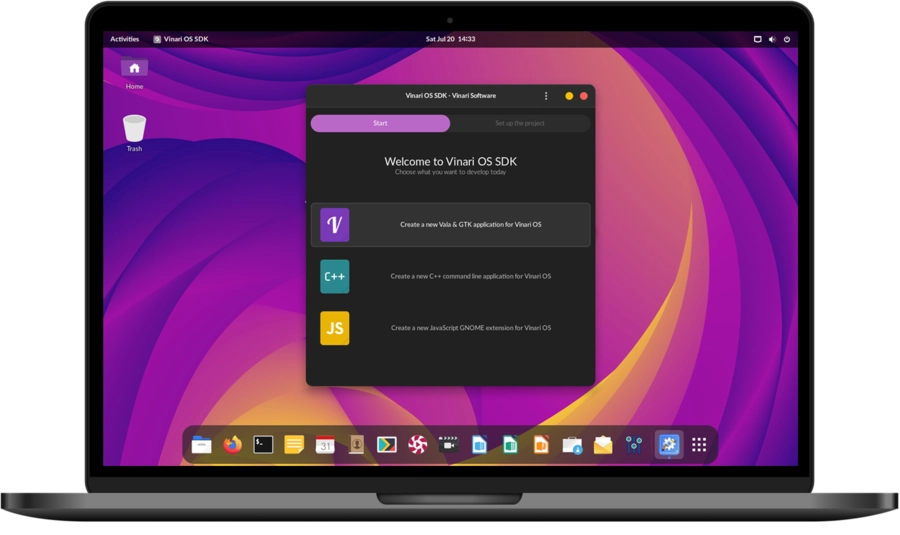
Task: Open the Calendar app in the dock
Action: coord(325,444)
